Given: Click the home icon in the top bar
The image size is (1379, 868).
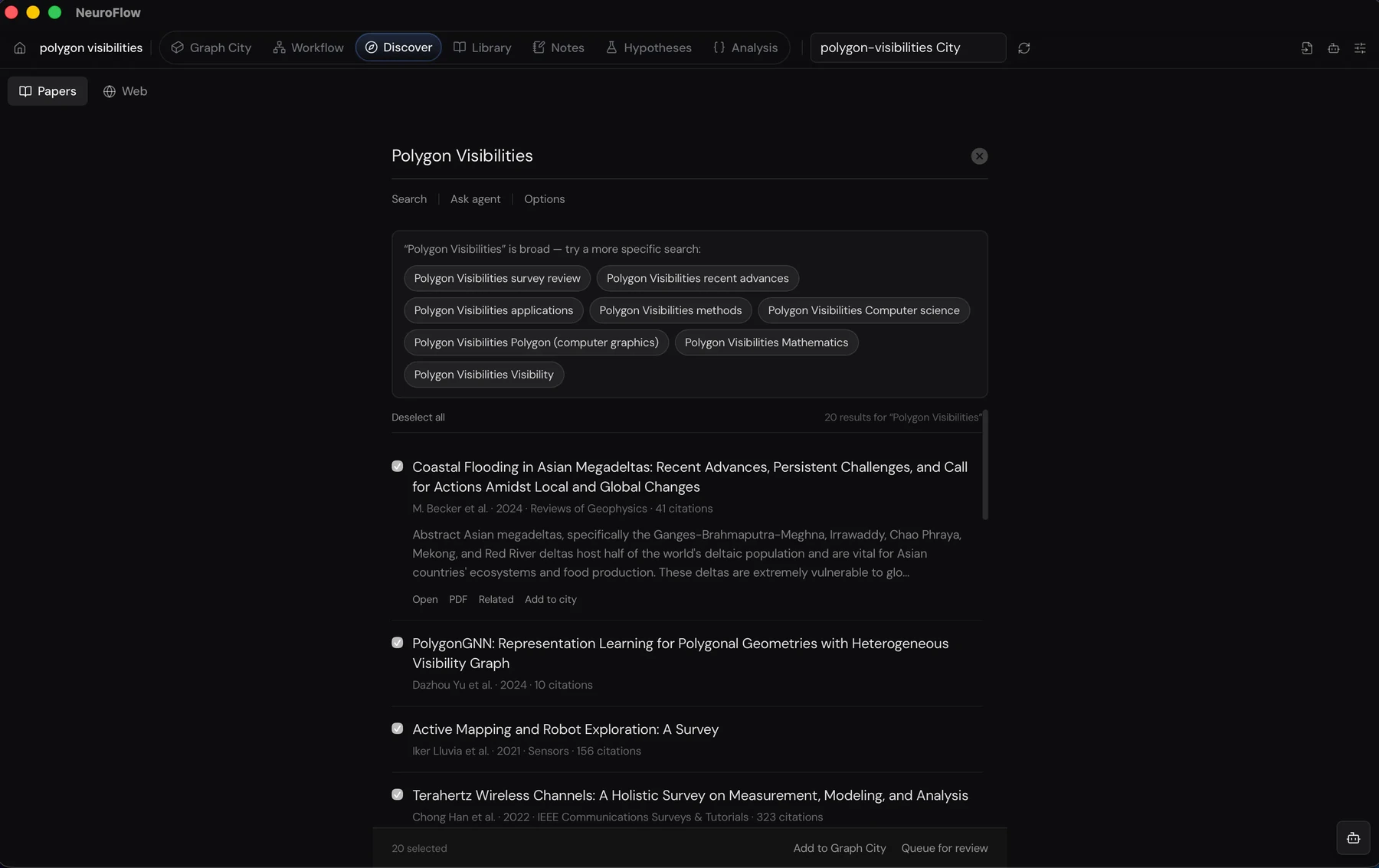Looking at the screenshot, I should pos(20,47).
